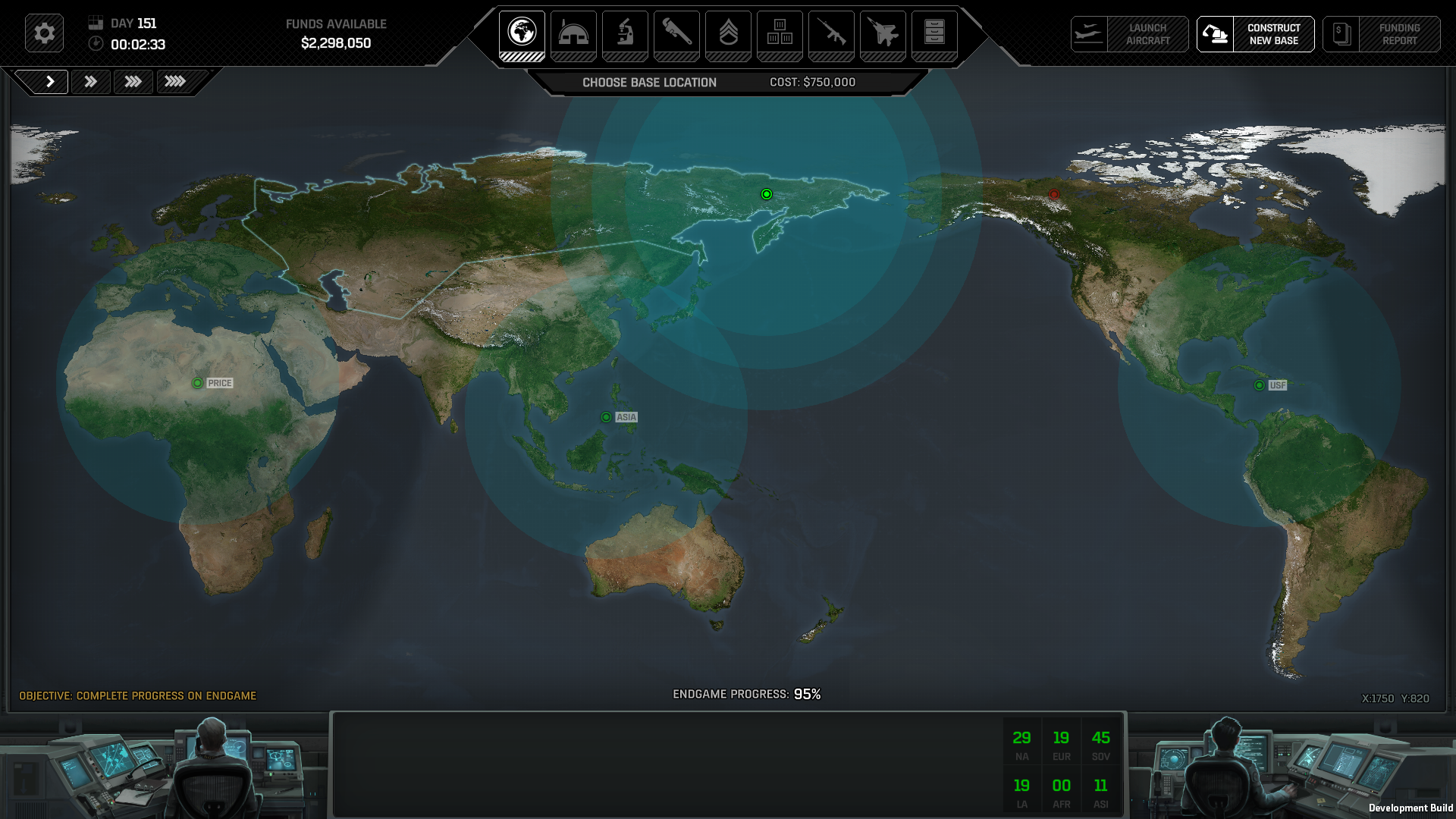Click the DAY 151 date text
The image size is (1456, 819).
(133, 24)
